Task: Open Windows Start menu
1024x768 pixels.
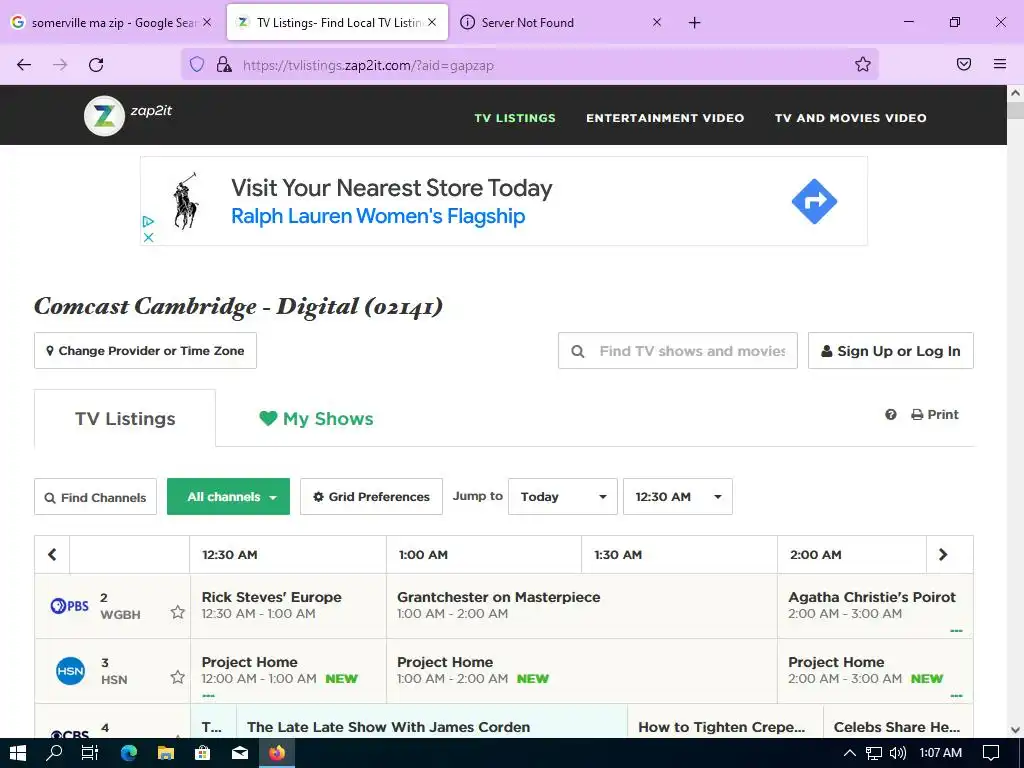Action: (x=18, y=753)
